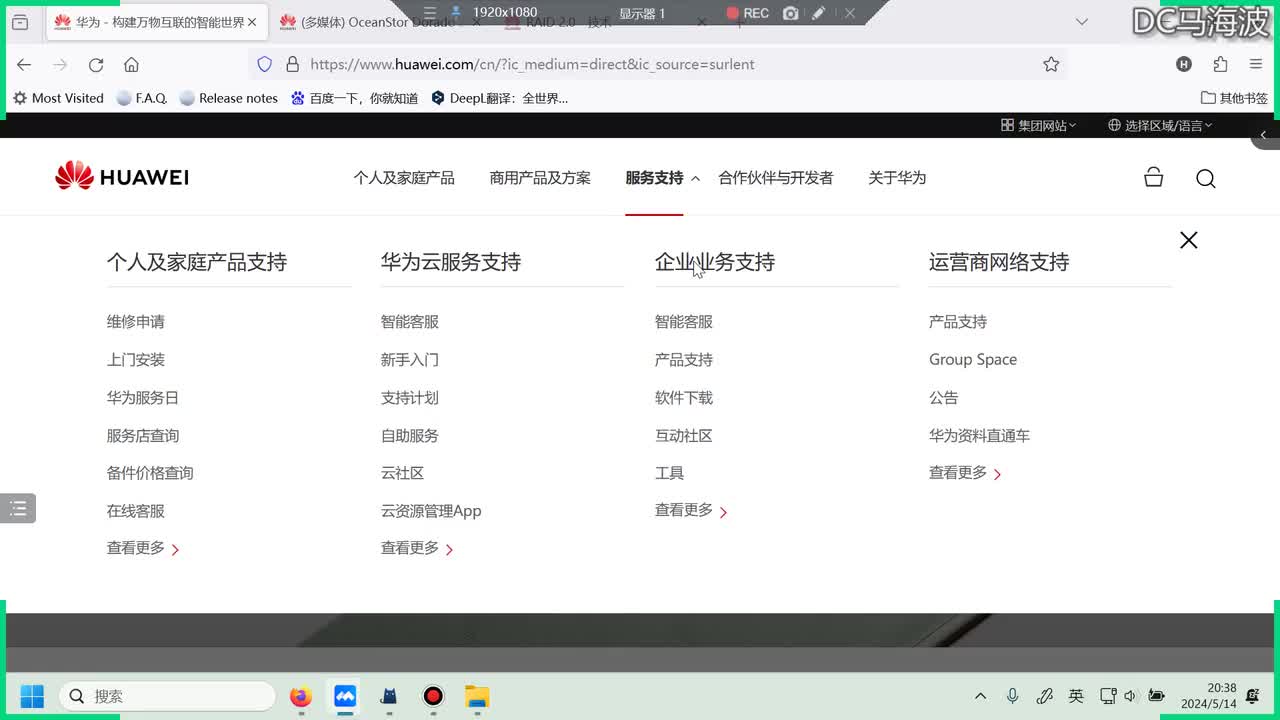Screen dimensions: 1280x720
Task: Open the black cat app in taskbar
Action: pos(389,696)
